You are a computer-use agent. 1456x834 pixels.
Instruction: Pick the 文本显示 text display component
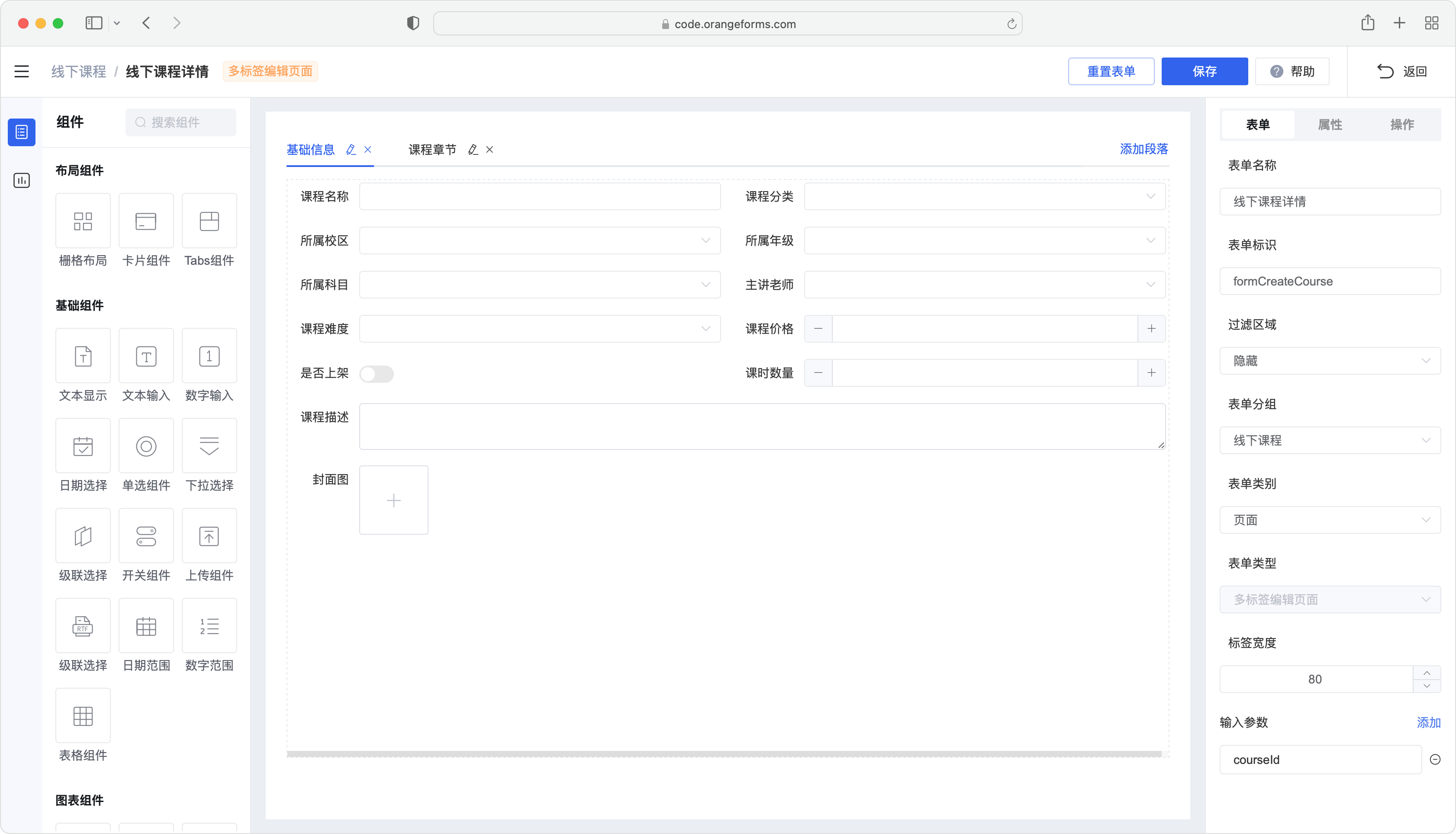coord(83,356)
